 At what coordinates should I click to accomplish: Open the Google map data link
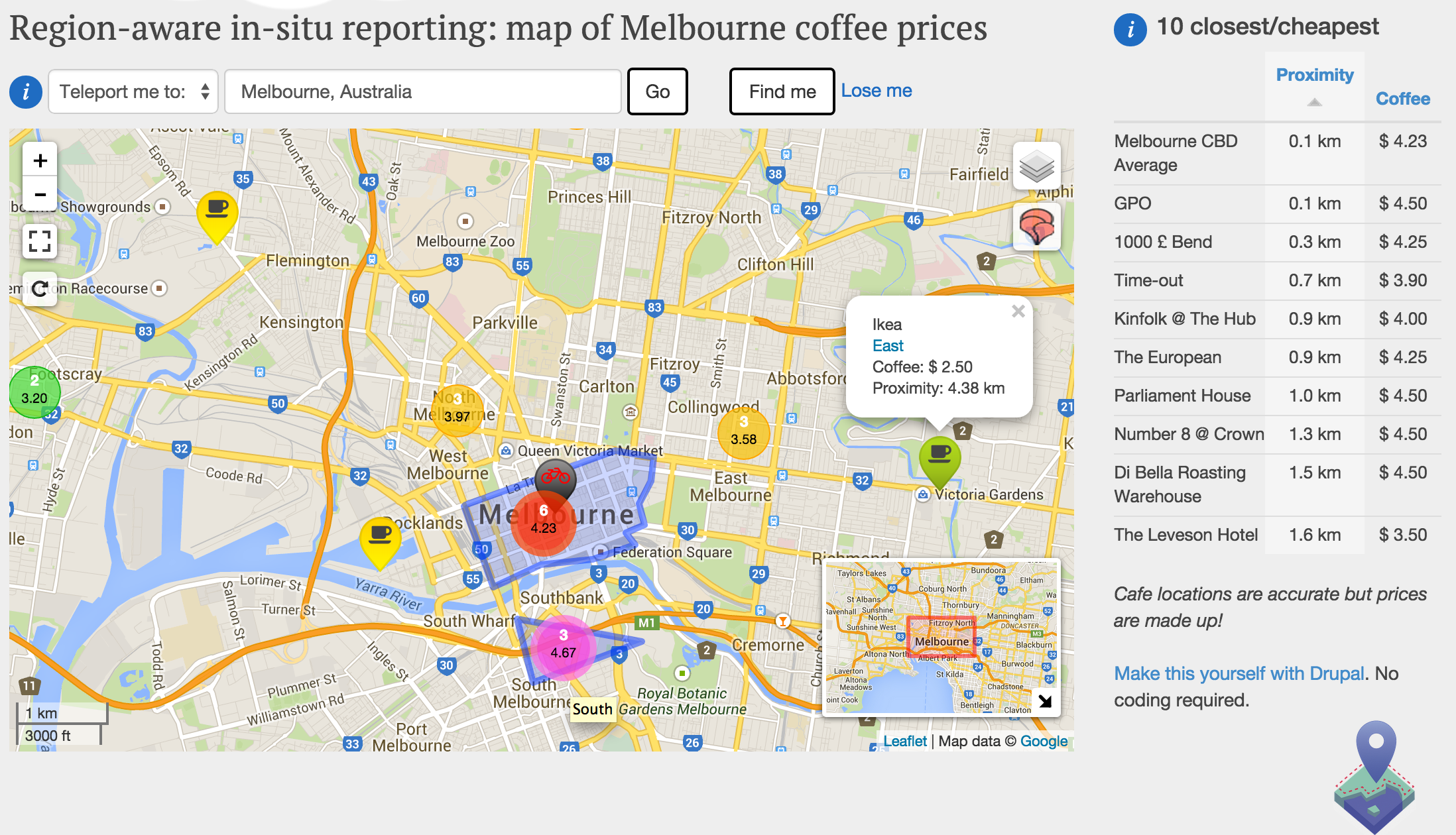click(1044, 741)
